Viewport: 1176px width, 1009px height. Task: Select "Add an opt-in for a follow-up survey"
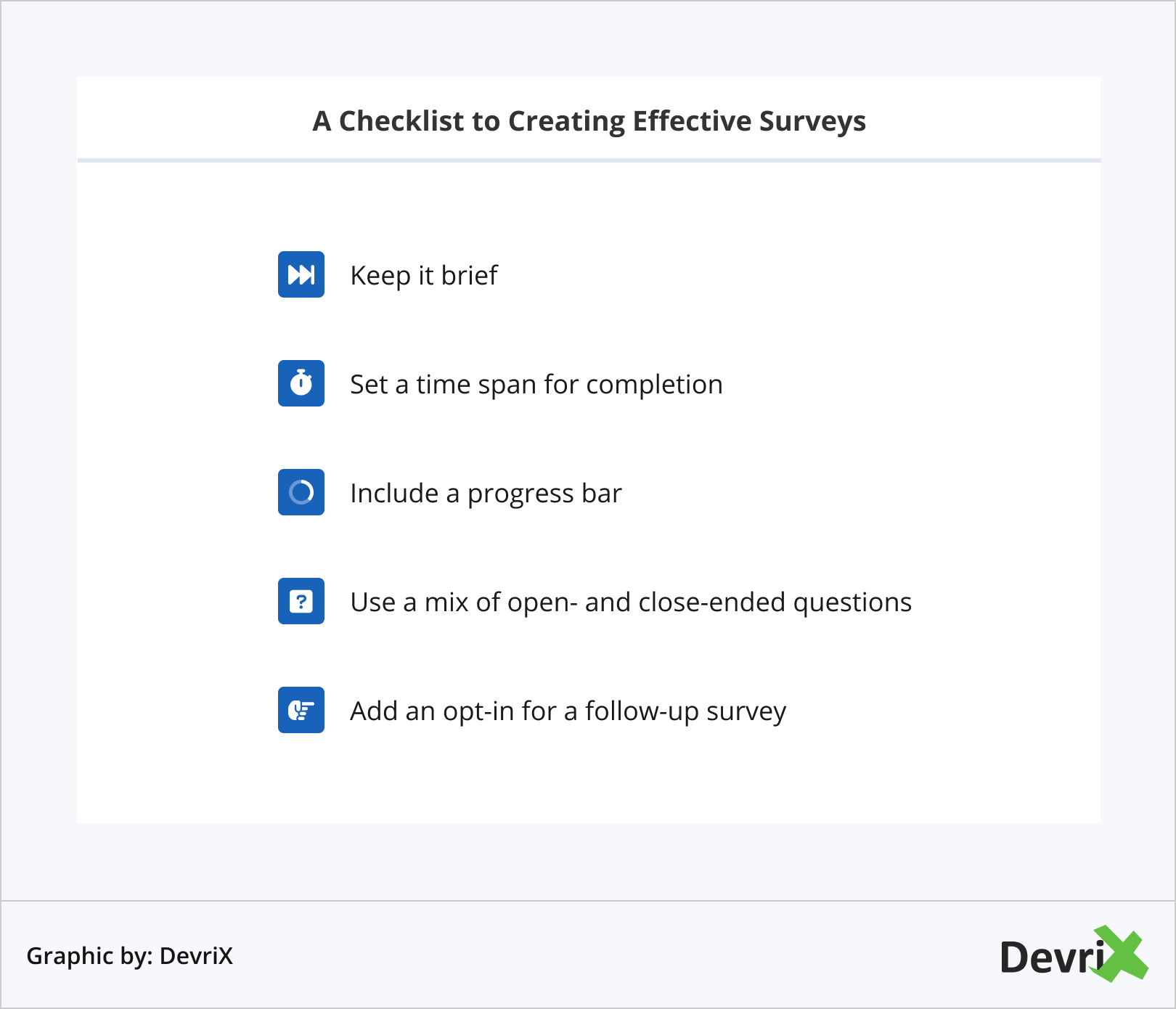[x=568, y=711]
